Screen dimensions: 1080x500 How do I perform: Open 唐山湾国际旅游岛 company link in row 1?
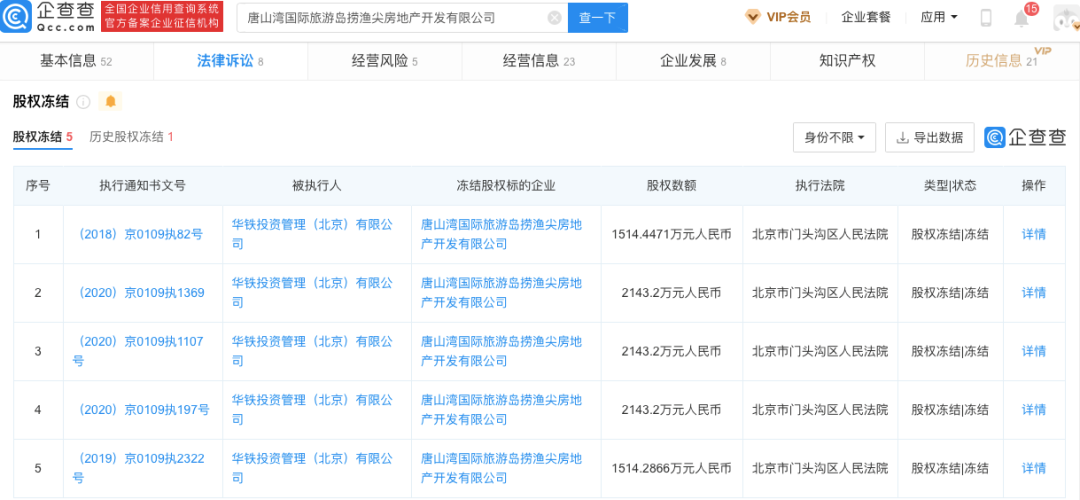pyautogui.click(x=501, y=234)
